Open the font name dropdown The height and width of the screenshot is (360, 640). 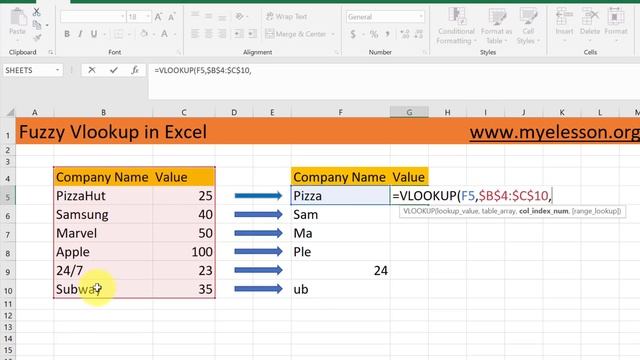click(x=122, y=17)
